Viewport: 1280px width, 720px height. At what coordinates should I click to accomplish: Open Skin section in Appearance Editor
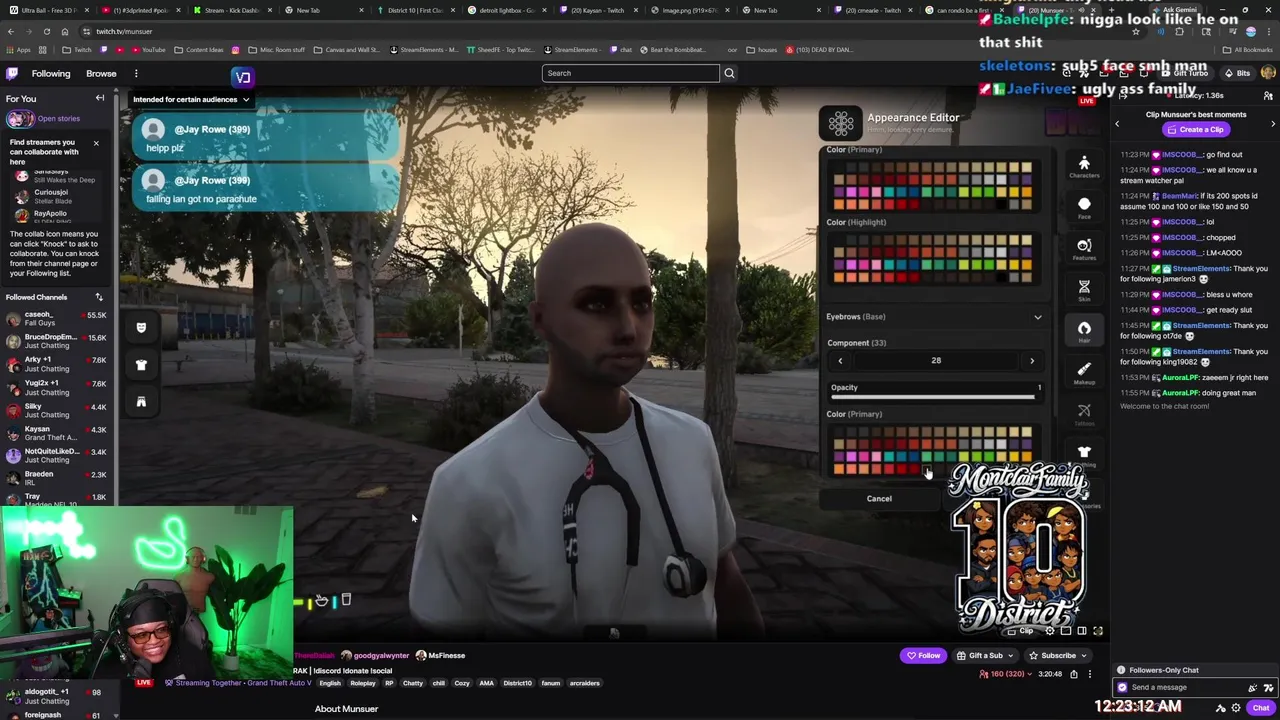pyautogui.click(x=1084, y=290)
